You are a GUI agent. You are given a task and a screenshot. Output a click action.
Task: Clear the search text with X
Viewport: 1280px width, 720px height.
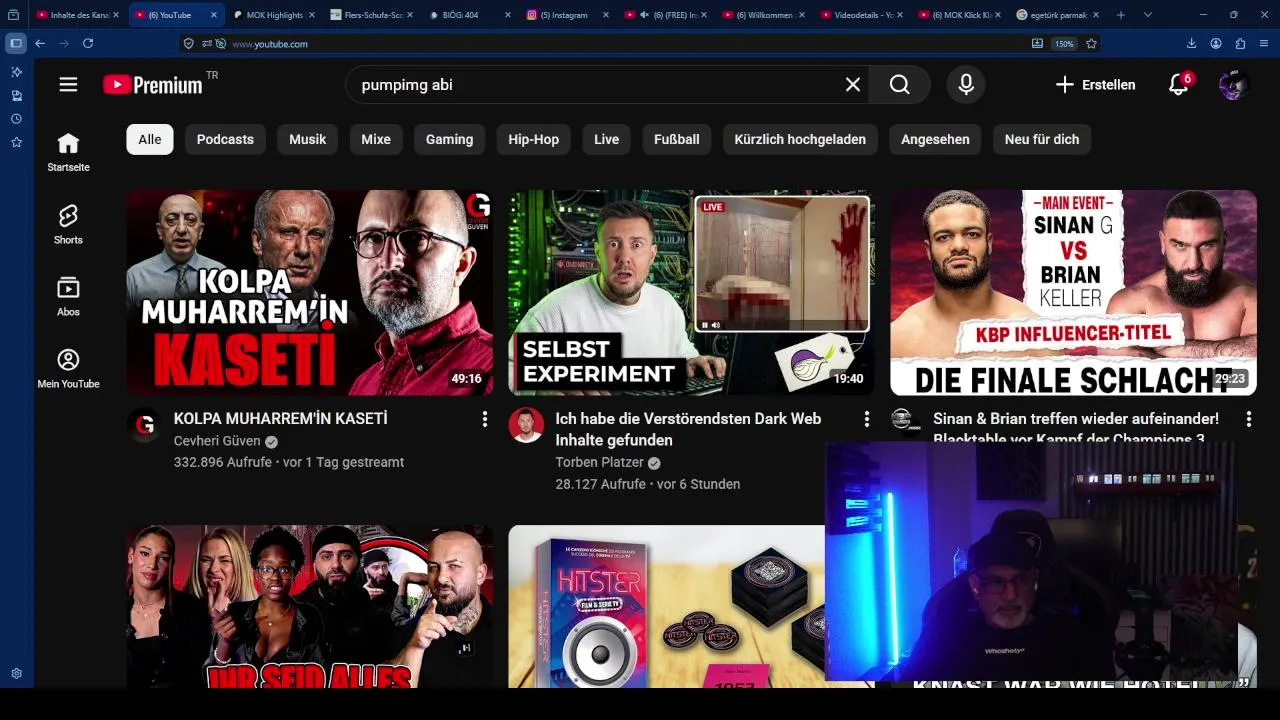pos(853,85)
